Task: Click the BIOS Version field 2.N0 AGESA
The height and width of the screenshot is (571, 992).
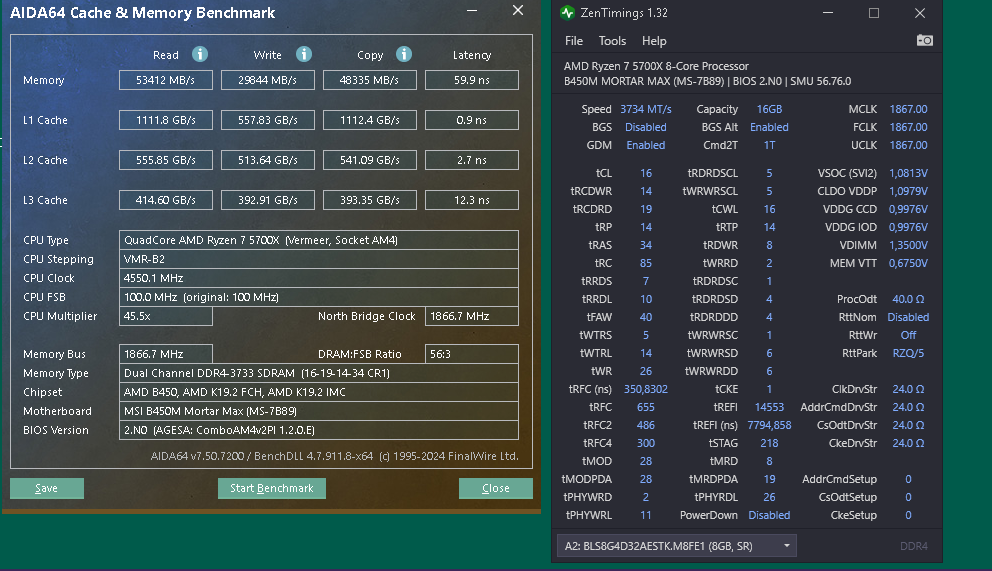Action: (319, 430)
